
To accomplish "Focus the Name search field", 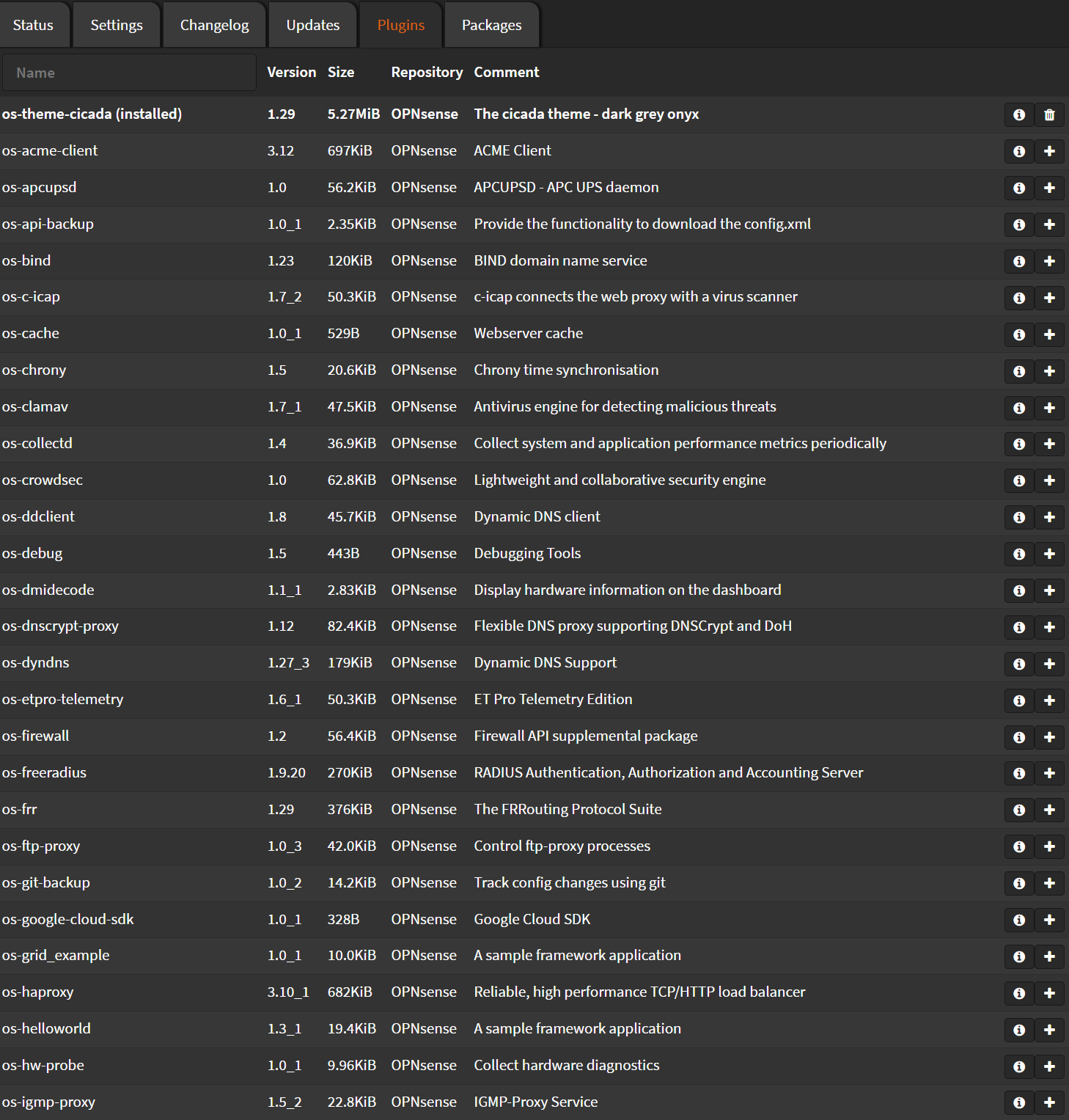I will [129, 73].
